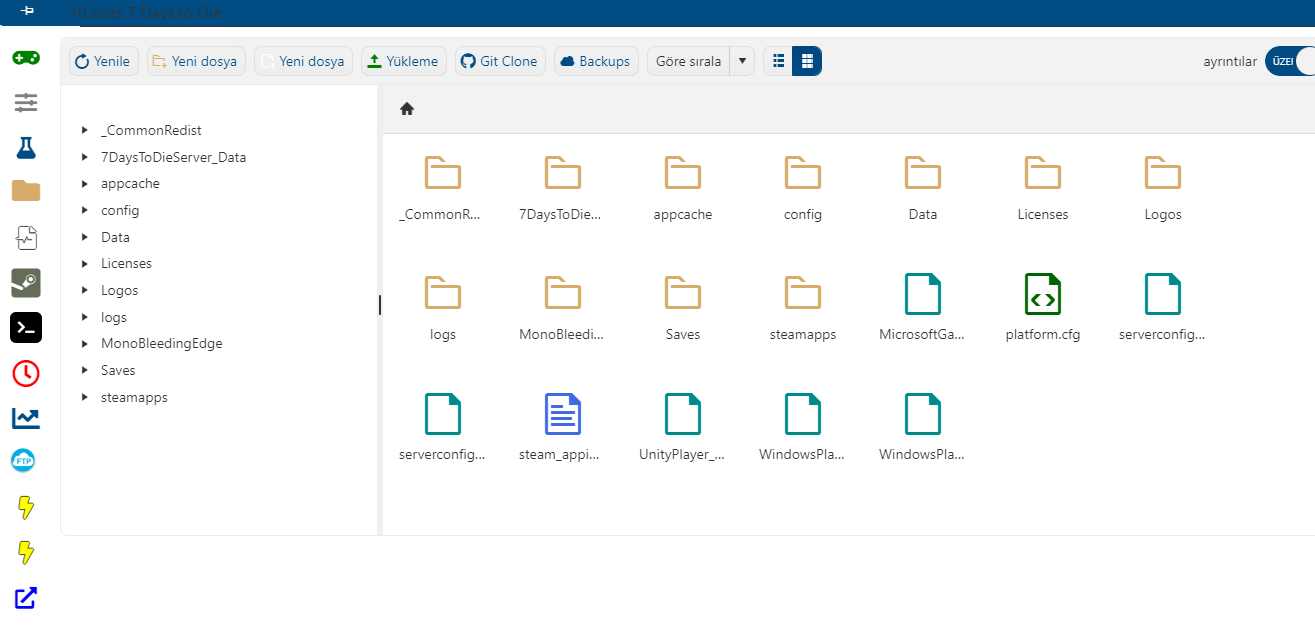The image size is (1315, 639).
Task: Expand 7DaysToDieServer_Data tree node arrow
Action: coord(85,157)
